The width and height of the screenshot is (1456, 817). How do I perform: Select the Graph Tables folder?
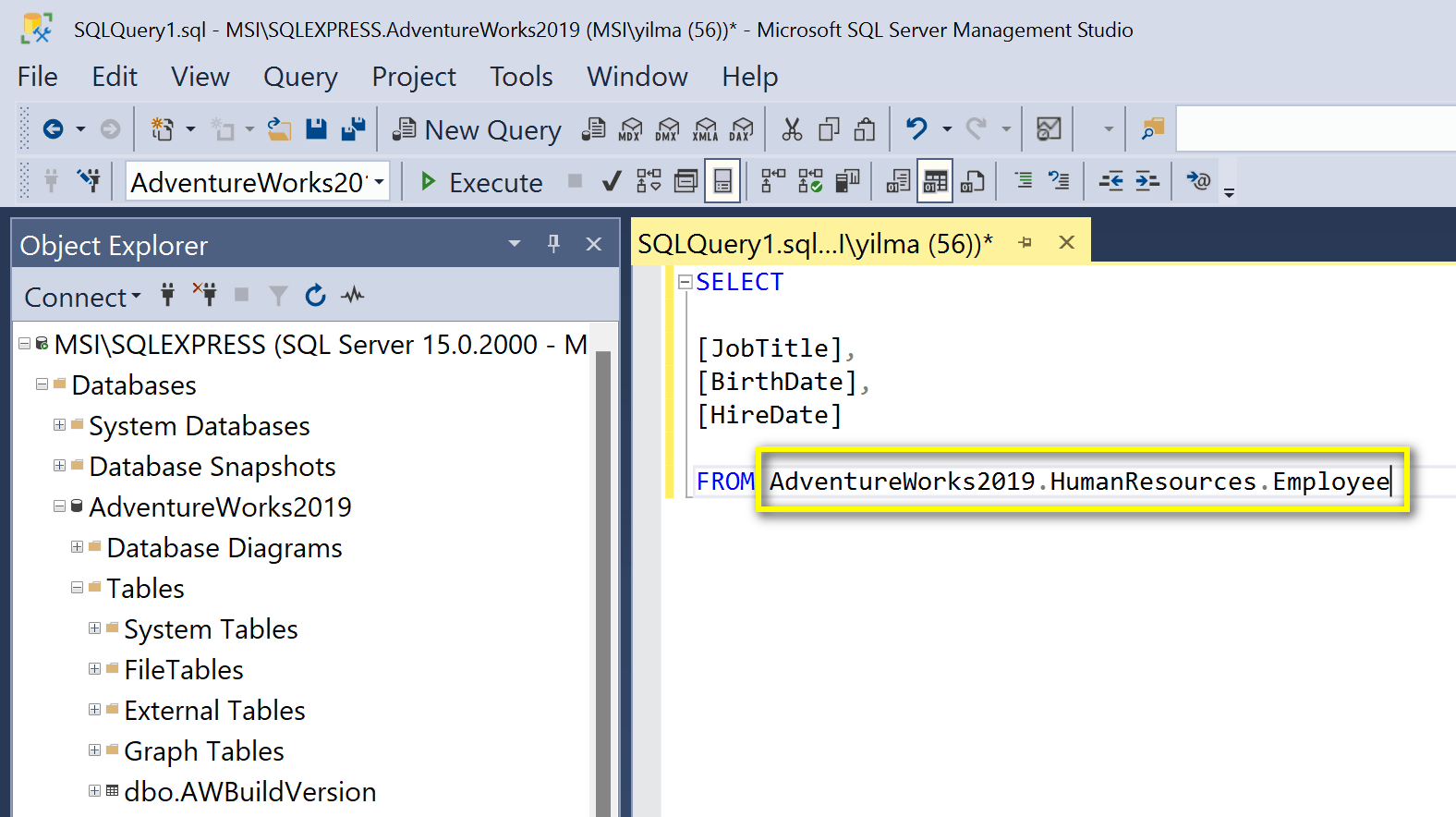click(x=204, y=751)
